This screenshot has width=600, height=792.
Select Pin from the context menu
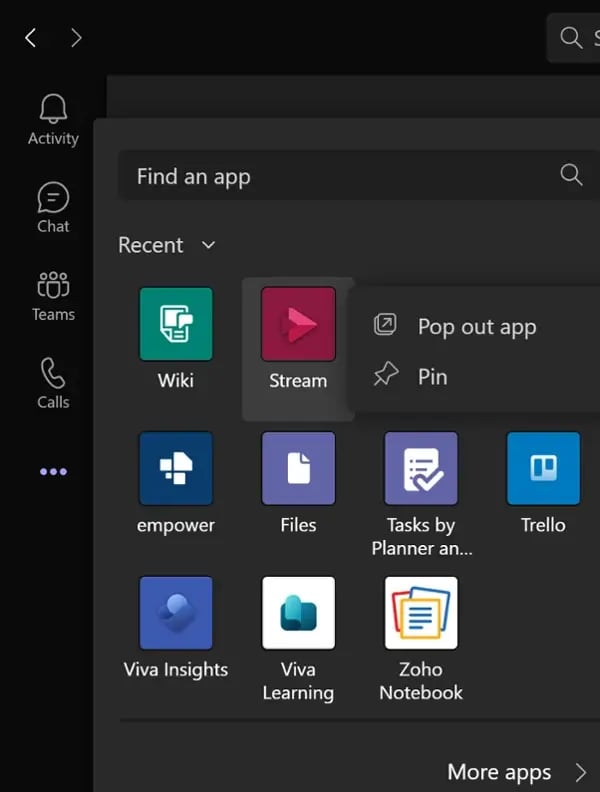[477, 376]
